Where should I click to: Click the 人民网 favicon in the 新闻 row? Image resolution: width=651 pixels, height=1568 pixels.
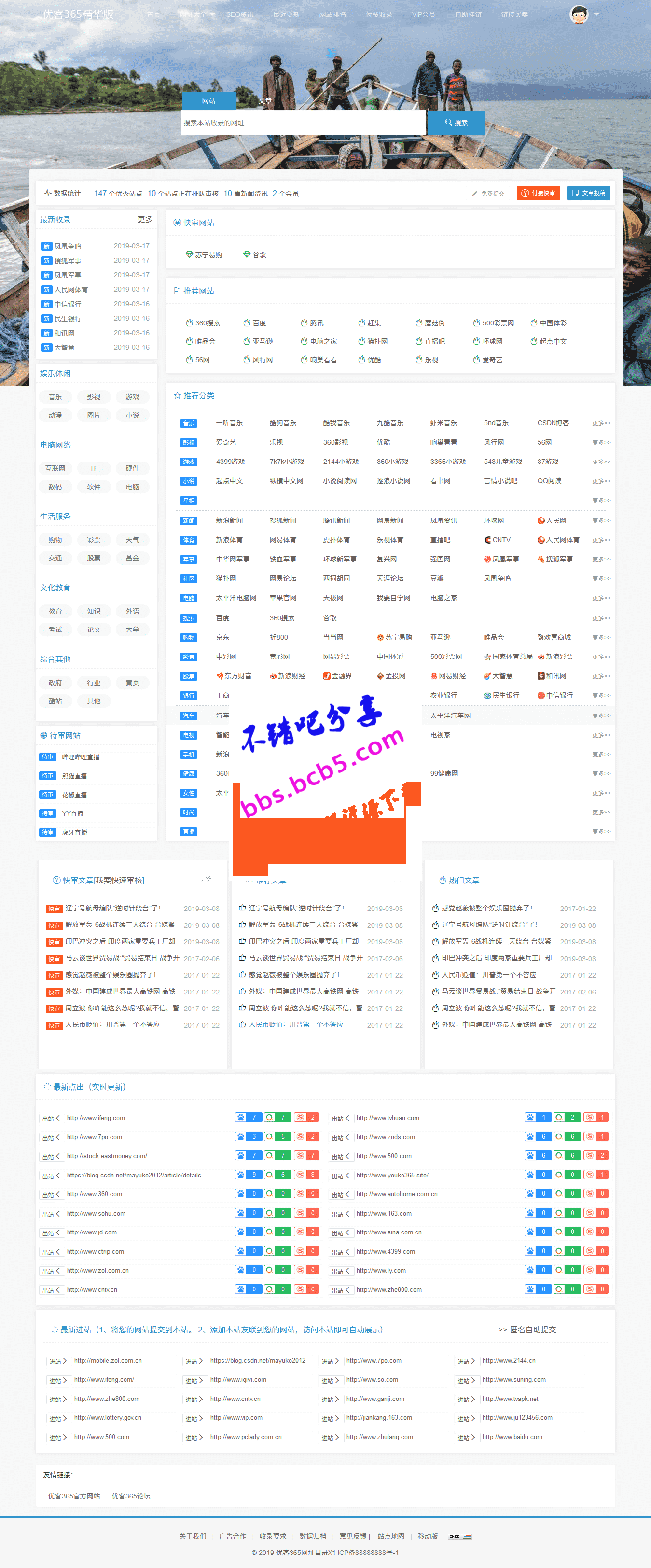(541, 520)
